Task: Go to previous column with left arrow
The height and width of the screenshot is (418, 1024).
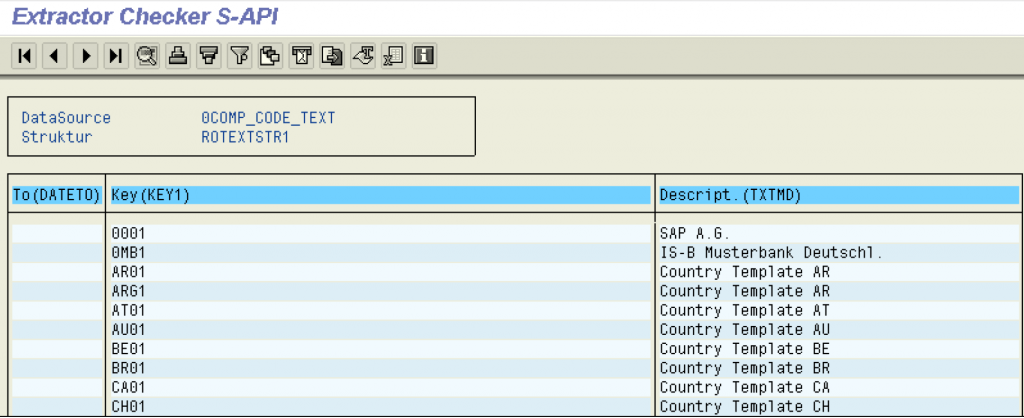Action: (55, 56)
